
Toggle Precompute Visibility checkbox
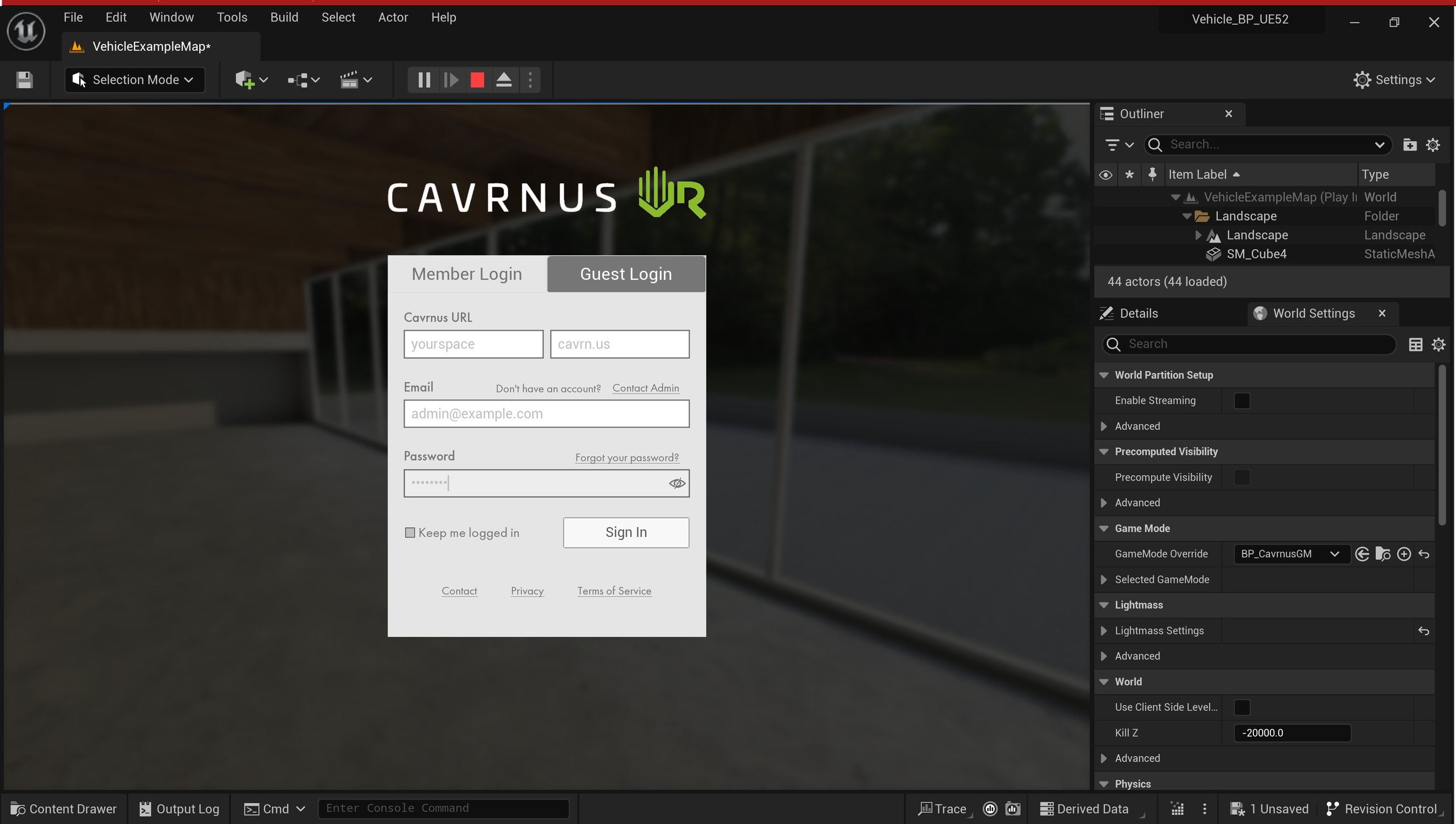click(1242, 477)
